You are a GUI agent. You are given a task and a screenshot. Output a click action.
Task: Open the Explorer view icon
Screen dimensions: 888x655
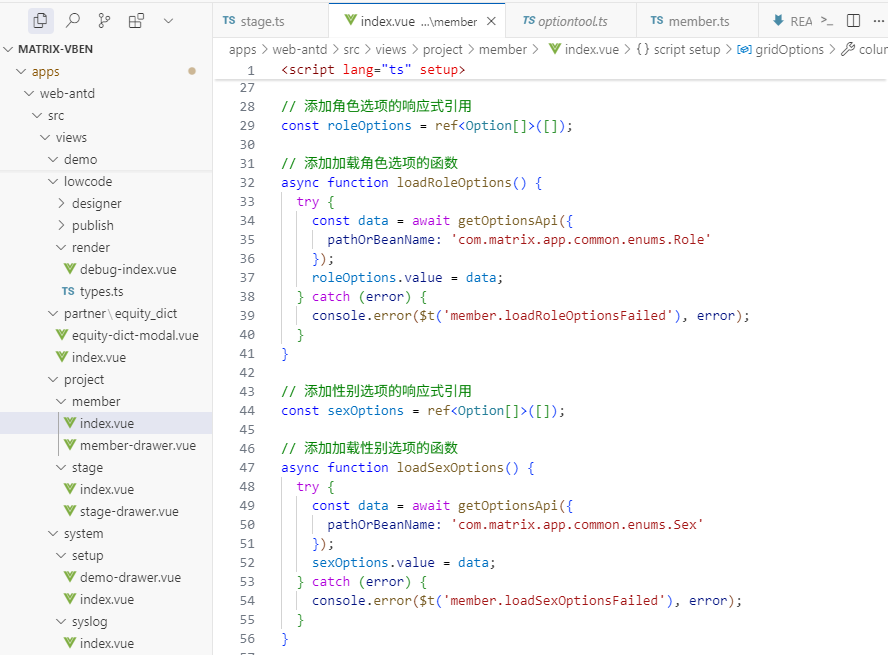pos(40,20)
